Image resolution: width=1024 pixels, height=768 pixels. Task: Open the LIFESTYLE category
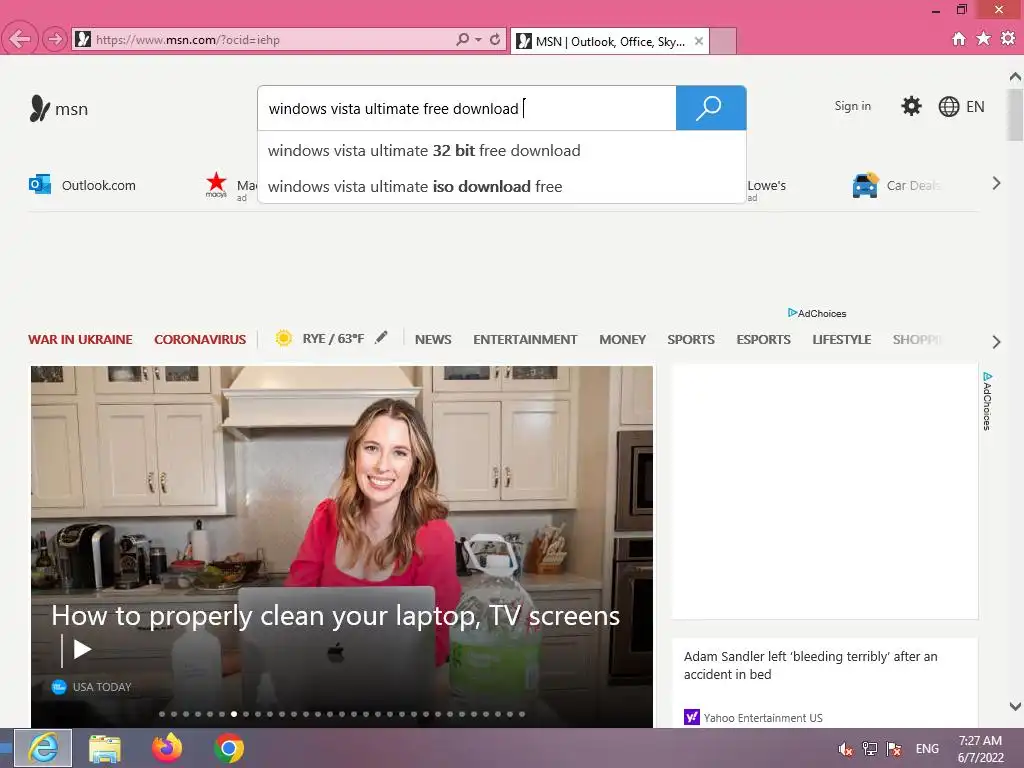(x=842, y=340)
